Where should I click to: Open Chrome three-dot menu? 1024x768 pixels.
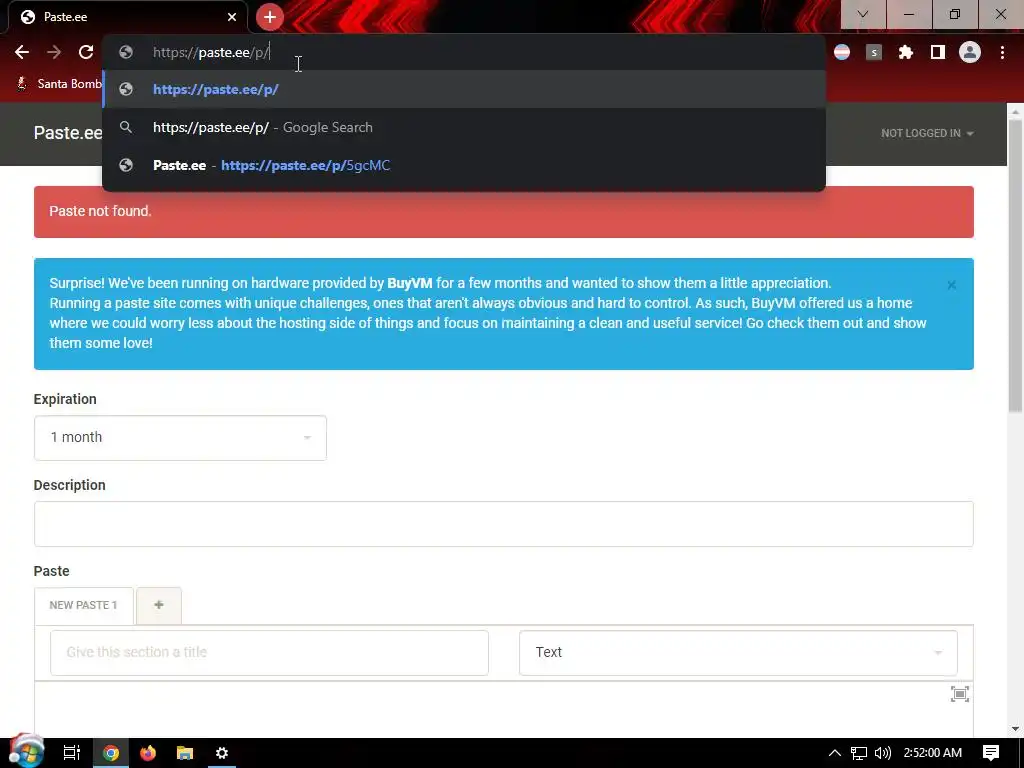(1002, 52)
